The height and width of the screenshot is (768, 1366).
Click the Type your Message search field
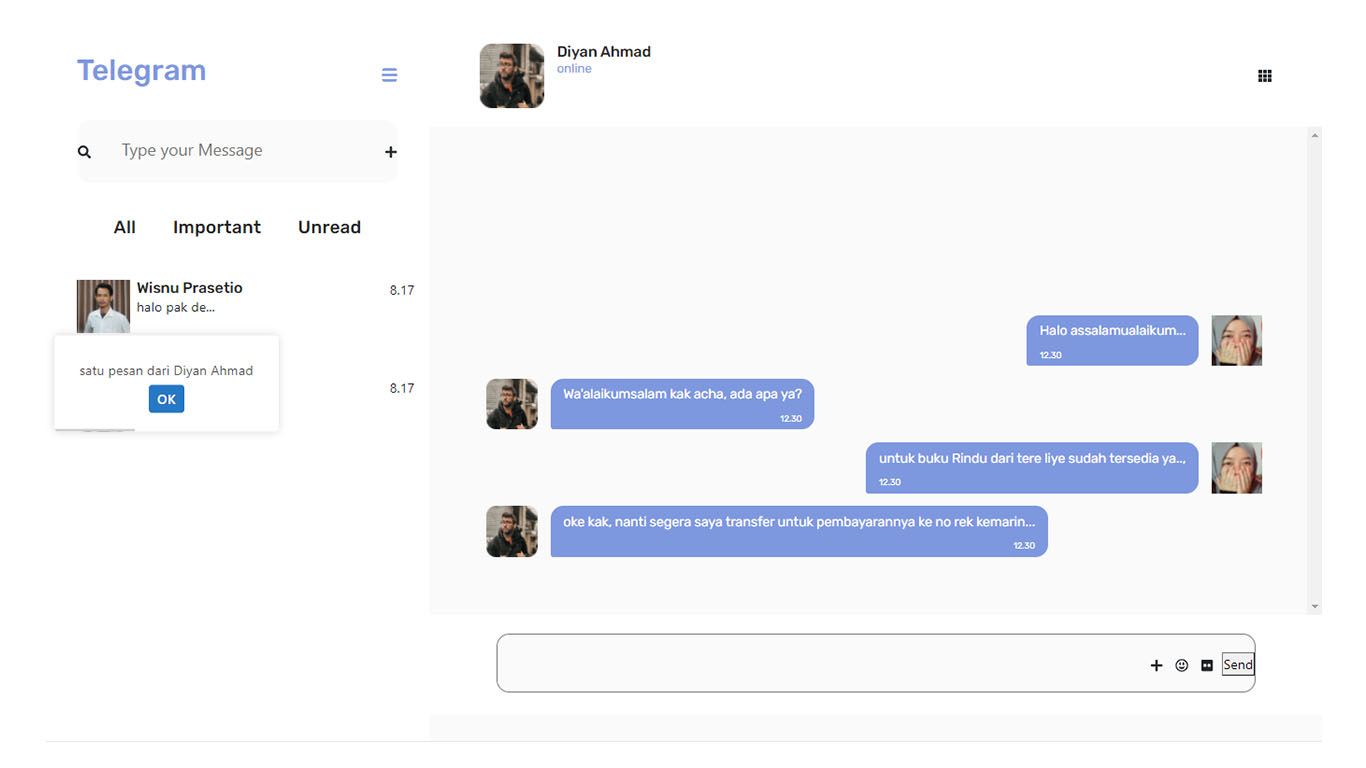click(x=192, y=150)
